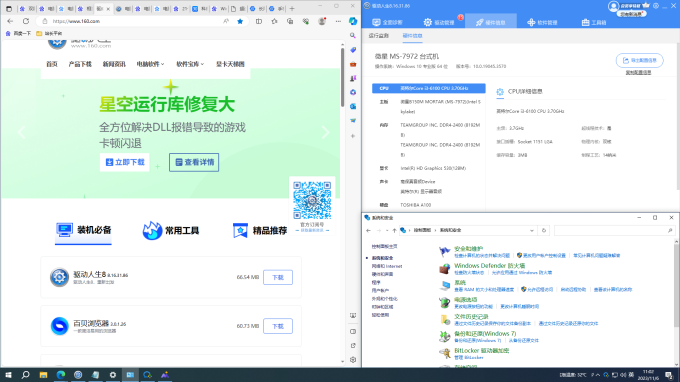Click the CPU详细信息 gear icon
The width and height of the screenshot is (680, 382).
pos(500,91)
